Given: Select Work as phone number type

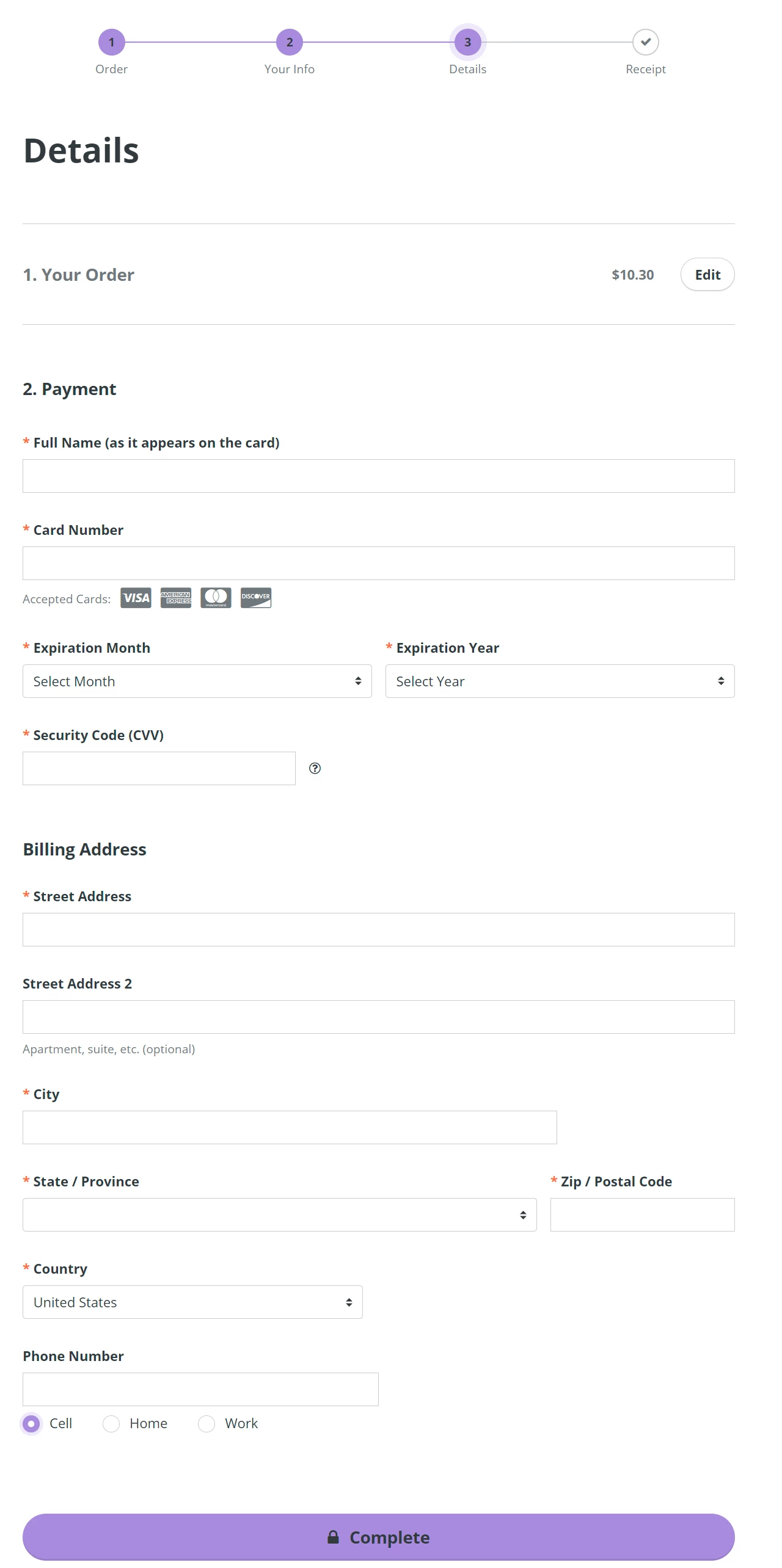Looking at the screenshot, I should click(206, 1423).
